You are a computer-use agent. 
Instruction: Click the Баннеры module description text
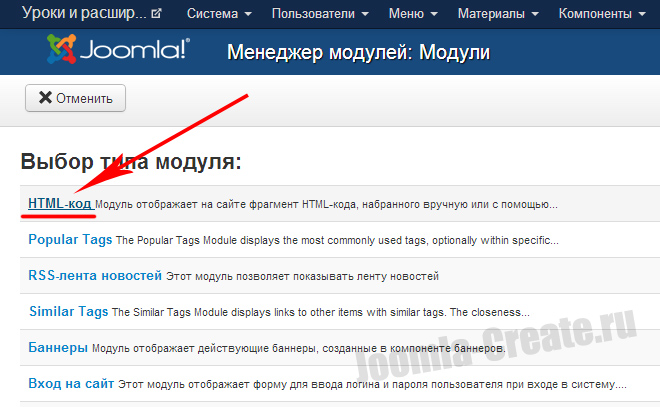tap(298, 348)
